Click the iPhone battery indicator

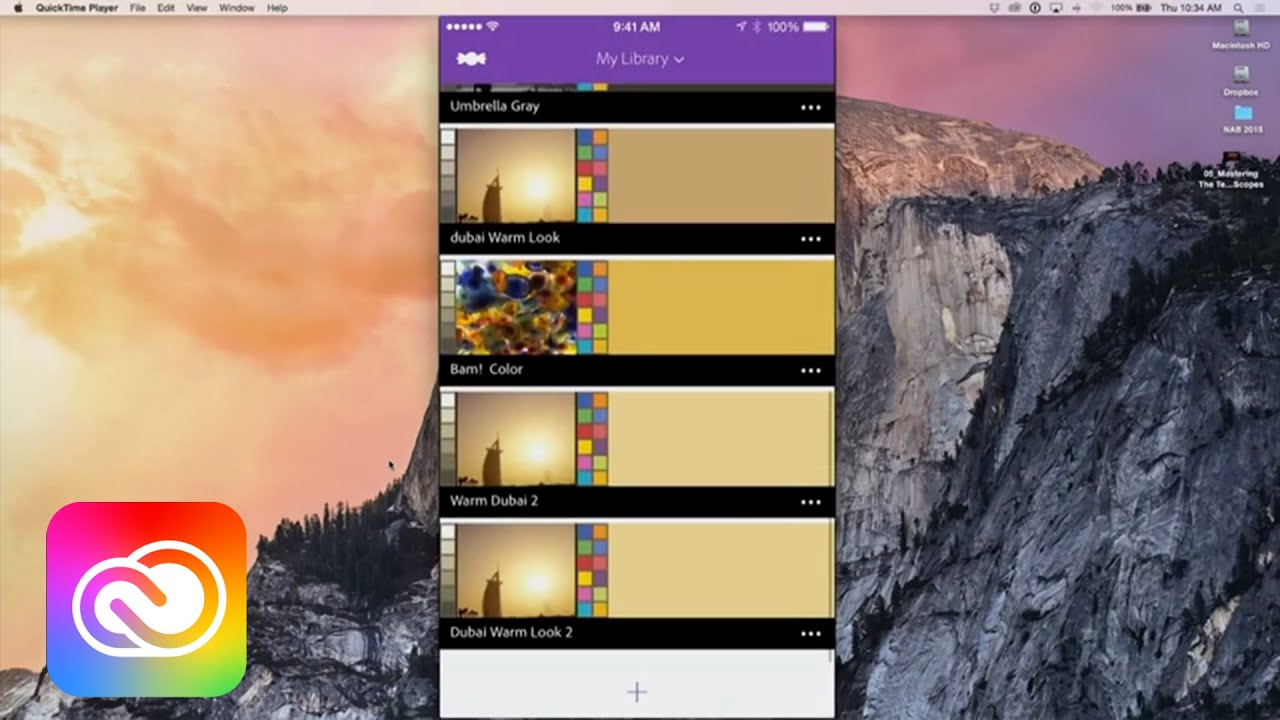(816, 26)
